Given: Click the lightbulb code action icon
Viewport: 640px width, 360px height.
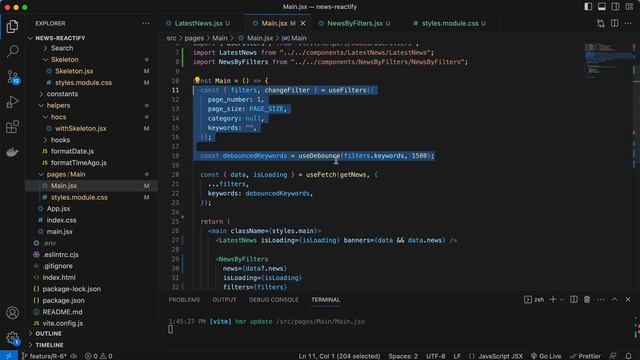Looking at the screenshot, I should pyautogui.click(x=197, y=80).
